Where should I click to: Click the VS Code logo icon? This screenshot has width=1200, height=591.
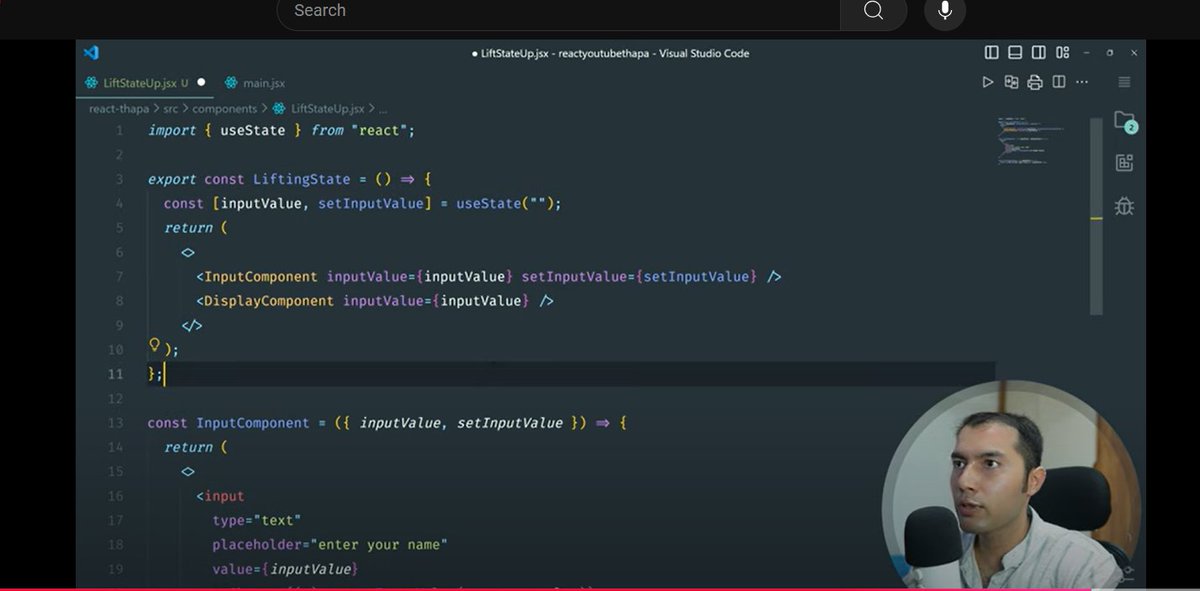(91, 53)
